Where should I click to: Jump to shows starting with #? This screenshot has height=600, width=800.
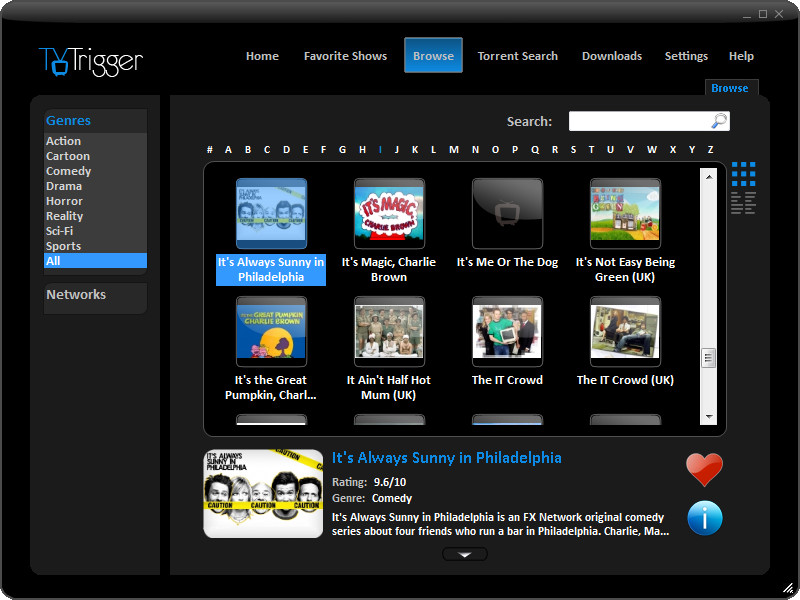(210, 150)
